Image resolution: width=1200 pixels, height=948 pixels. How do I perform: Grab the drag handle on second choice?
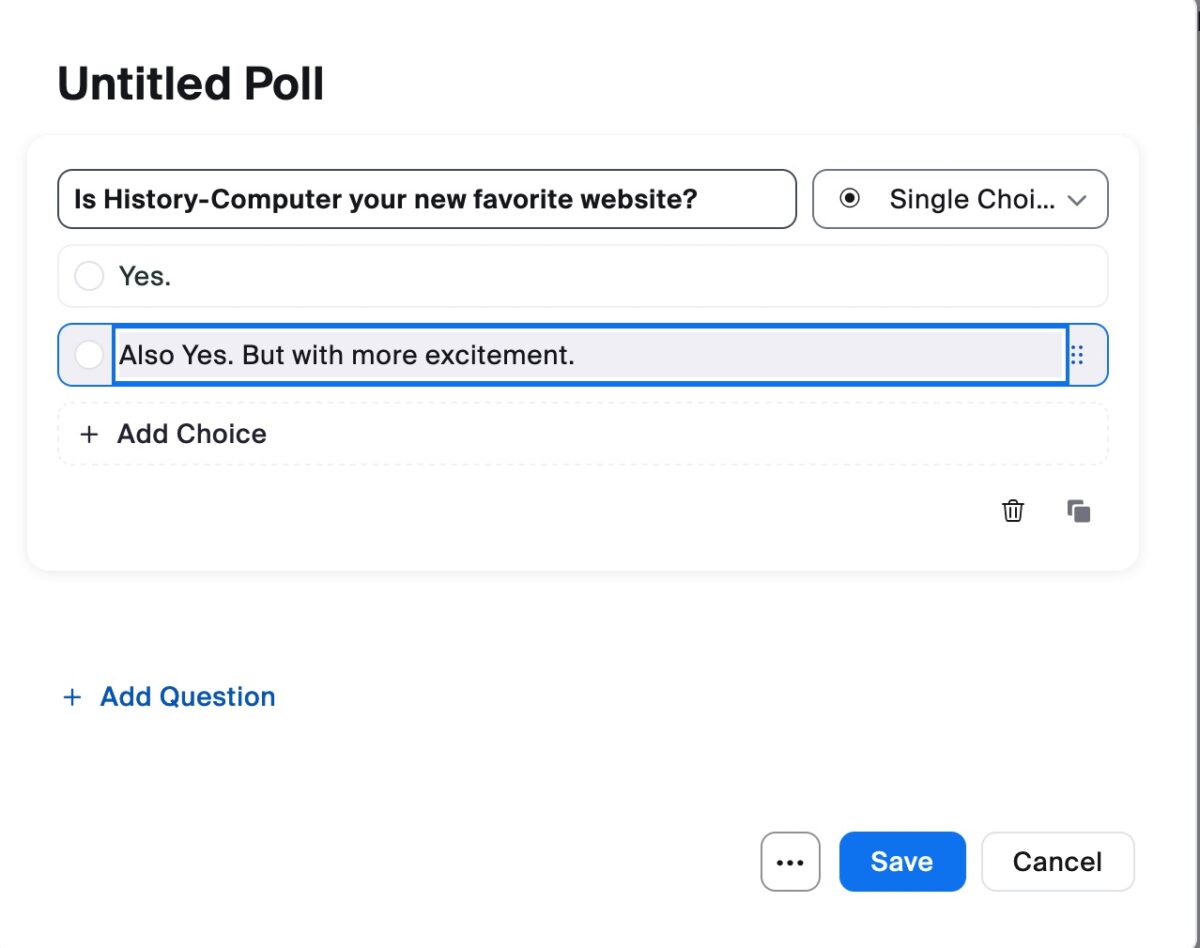click(x=1077, y=354)
